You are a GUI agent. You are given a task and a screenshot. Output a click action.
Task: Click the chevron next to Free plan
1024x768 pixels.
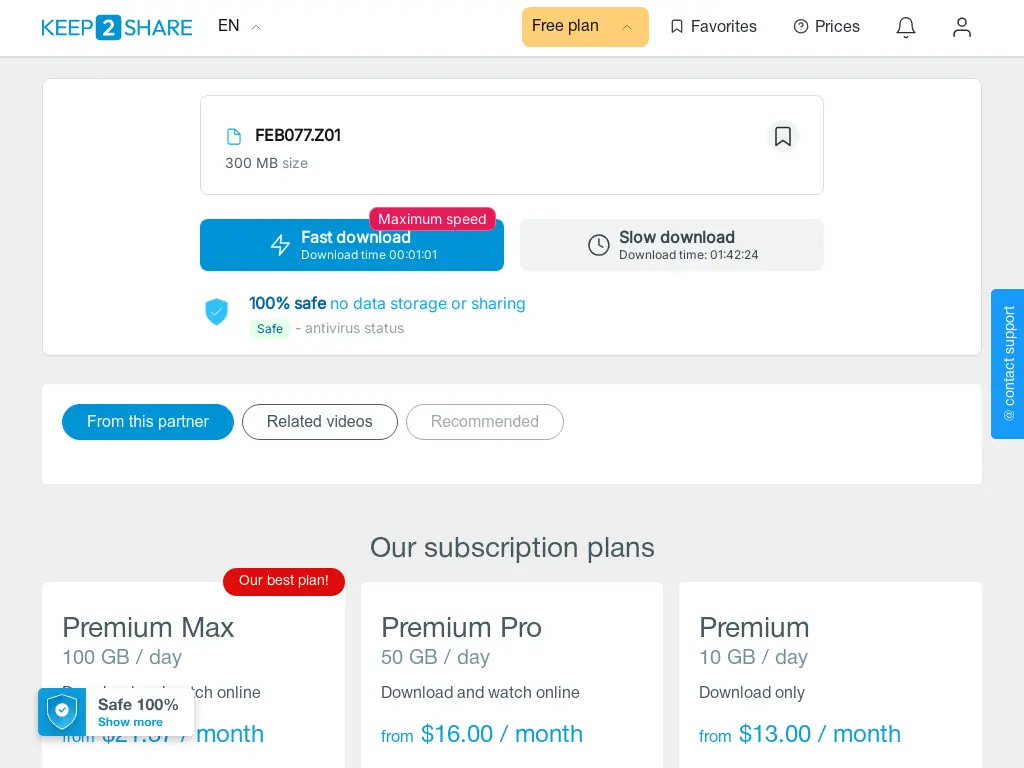pyautogui.click(x=626, y=27)
